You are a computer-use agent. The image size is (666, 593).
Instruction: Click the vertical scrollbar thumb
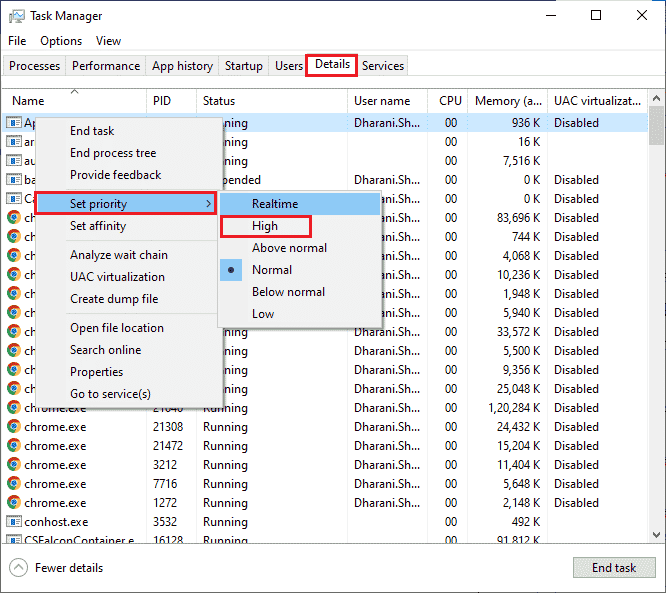(x=656, y=126)
